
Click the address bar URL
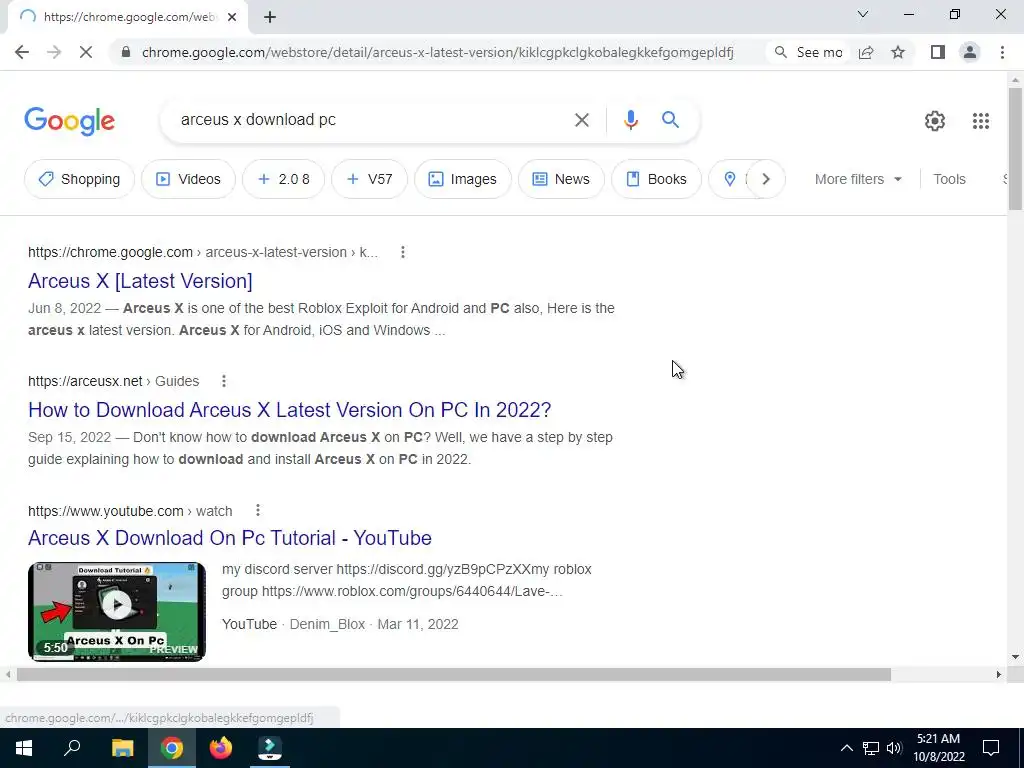(x=438, y=52)
